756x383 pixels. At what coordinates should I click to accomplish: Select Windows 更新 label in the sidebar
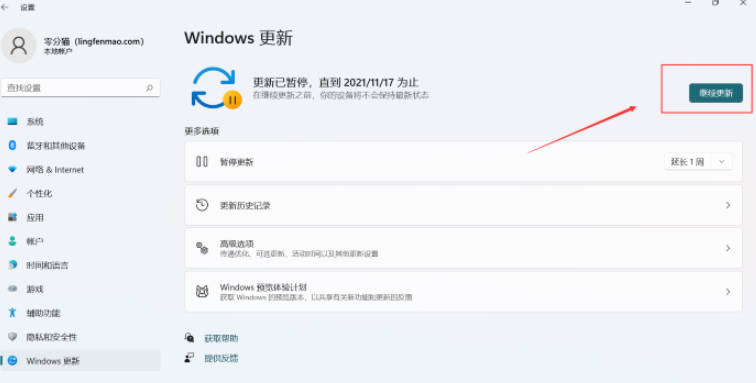[53, 361]
